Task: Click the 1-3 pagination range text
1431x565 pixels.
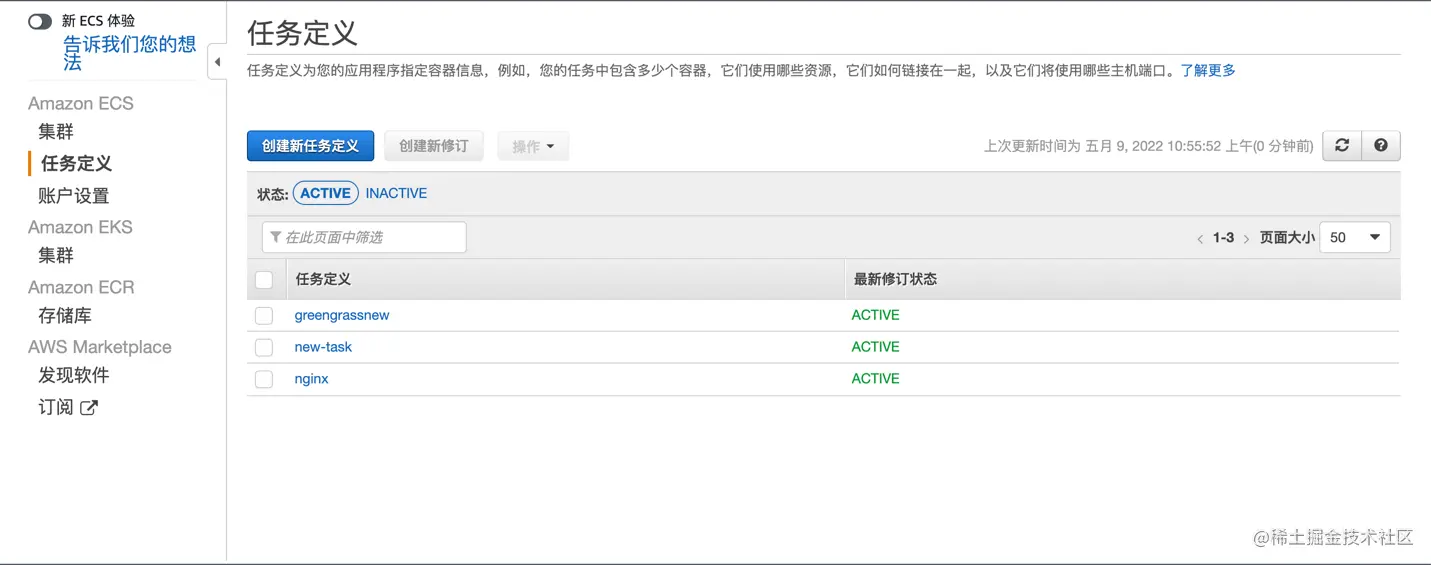Action: pos(1223,238)
